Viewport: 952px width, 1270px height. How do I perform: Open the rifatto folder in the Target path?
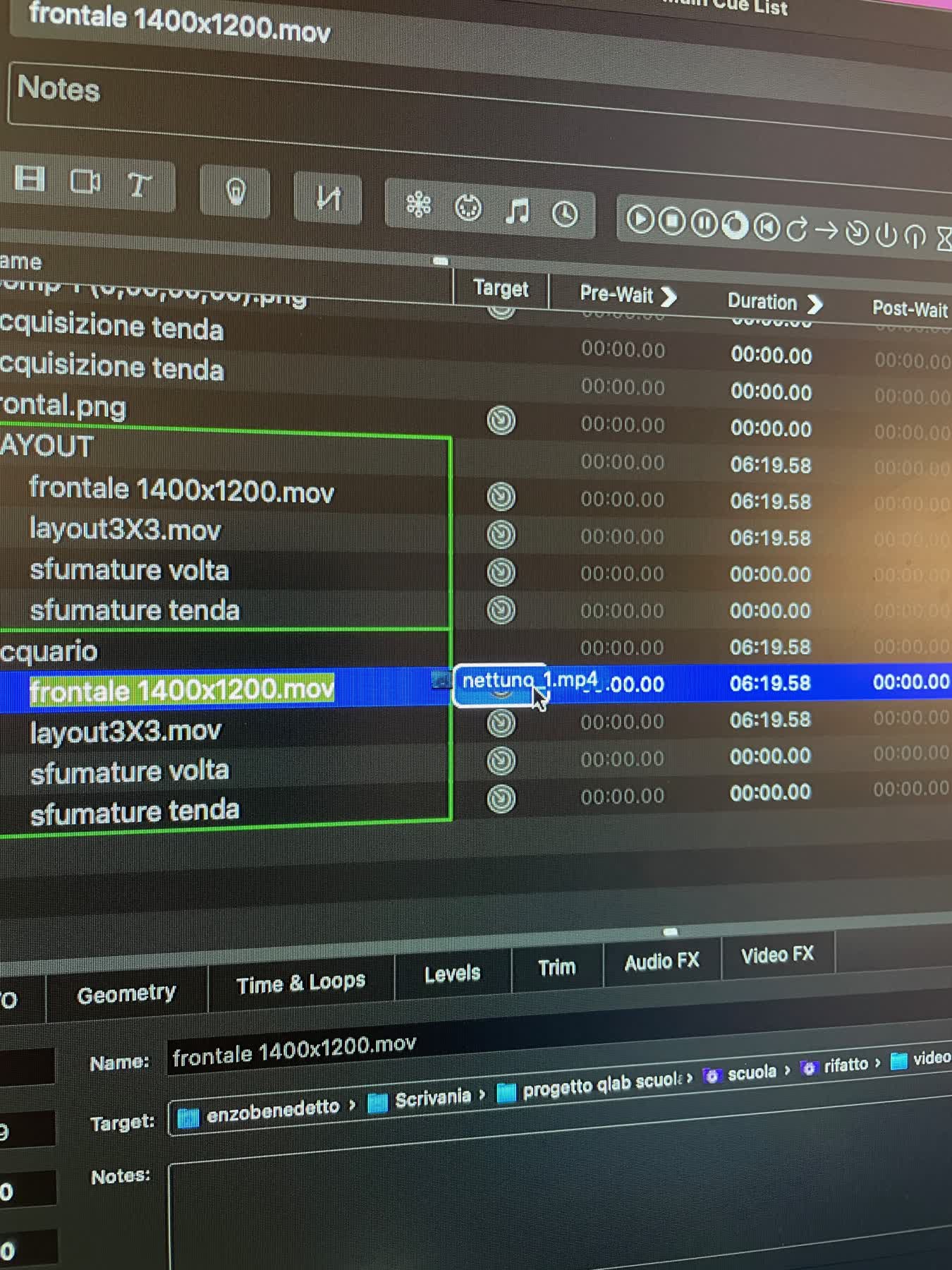tap(835, 1066)
